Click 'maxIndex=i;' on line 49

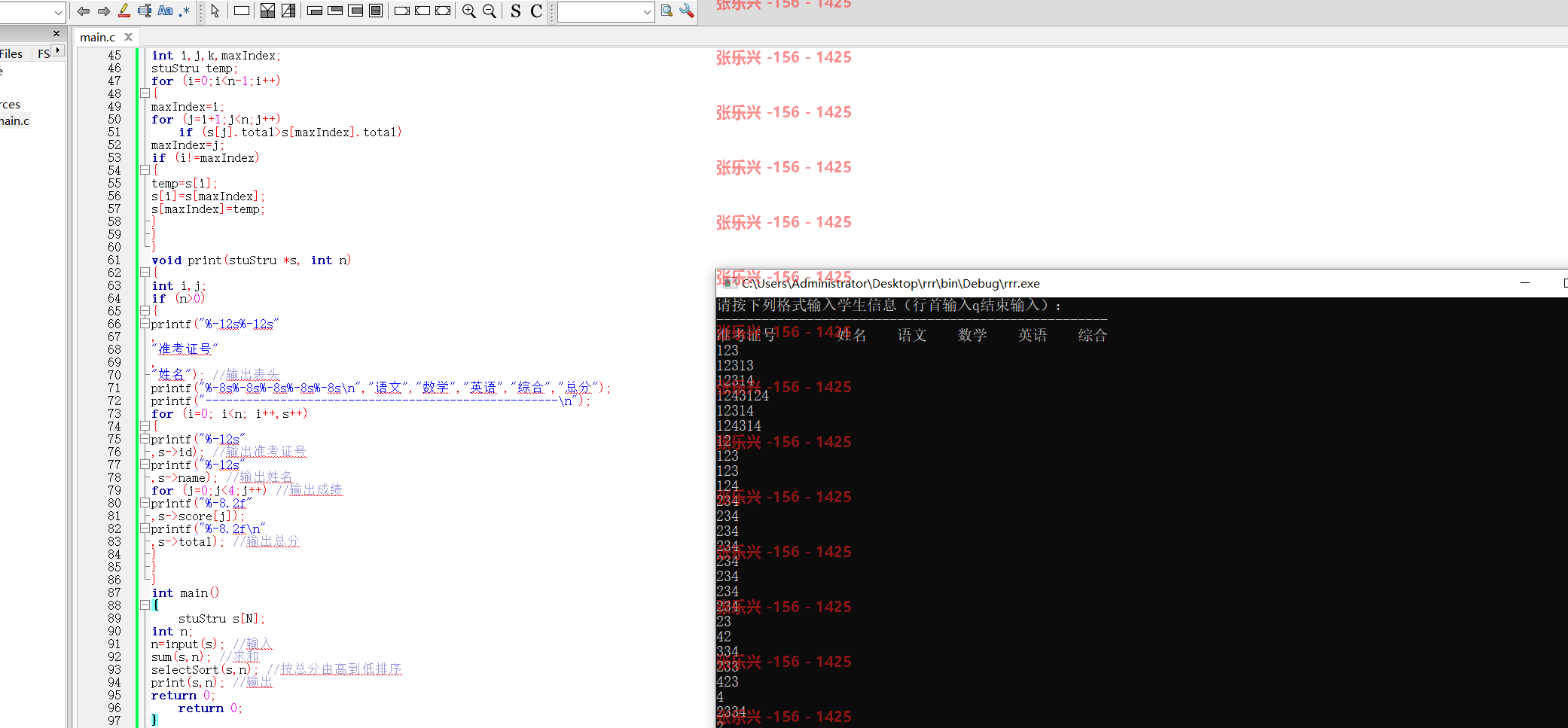pos(188,106)
